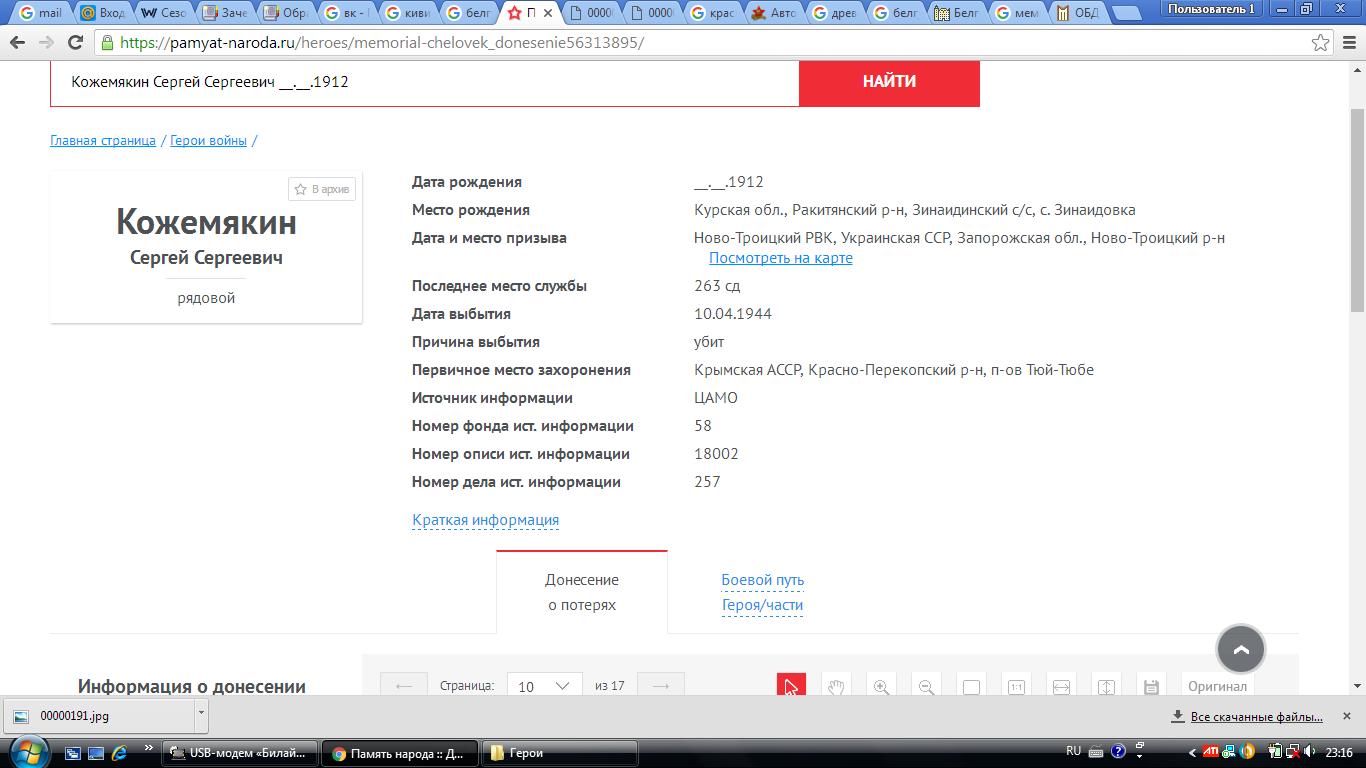Screen dimensions: 1366x768
Task: Bookmark this page with star icon
Action: coord(1321,43)
